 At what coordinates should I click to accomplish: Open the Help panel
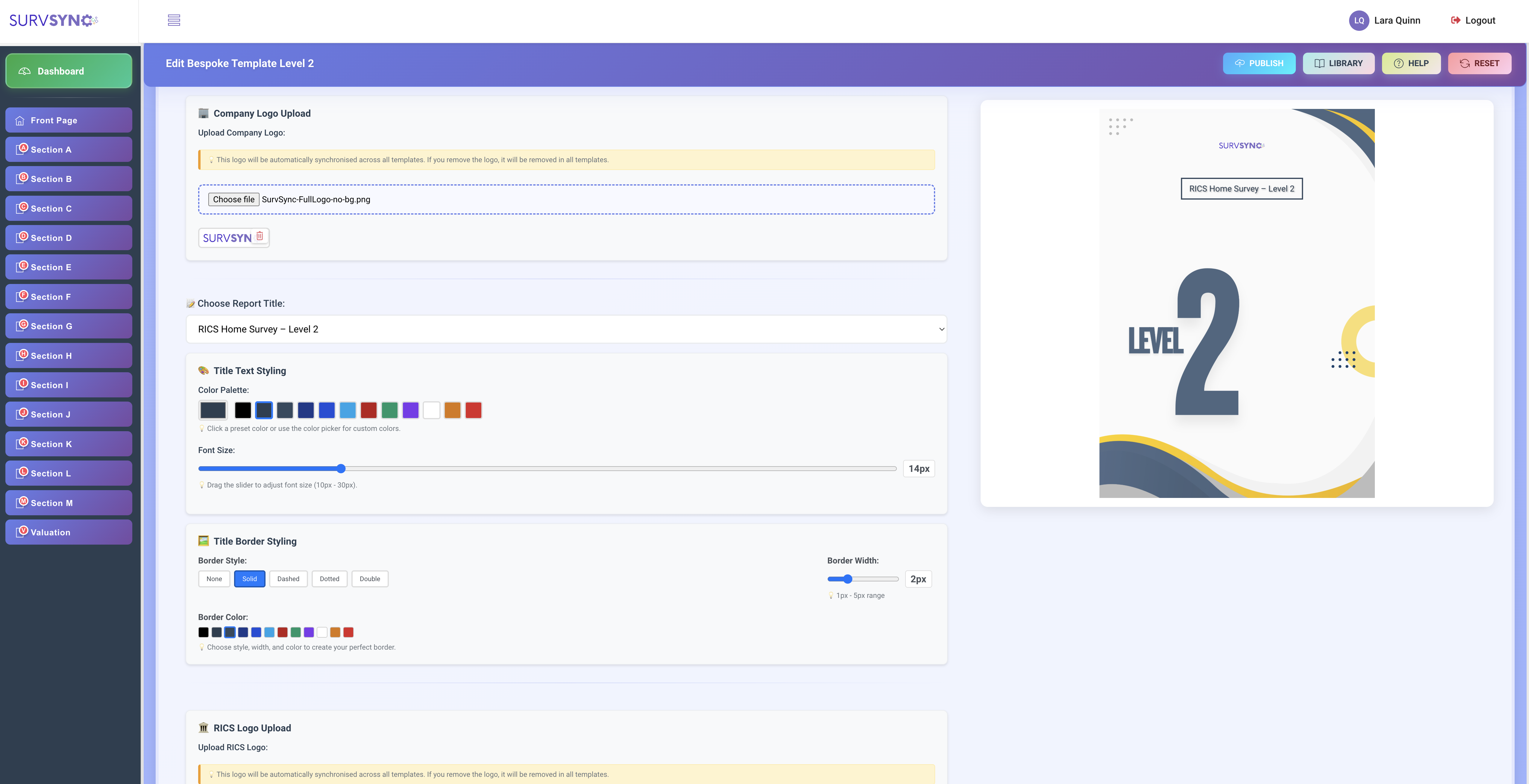(1411, 63)
